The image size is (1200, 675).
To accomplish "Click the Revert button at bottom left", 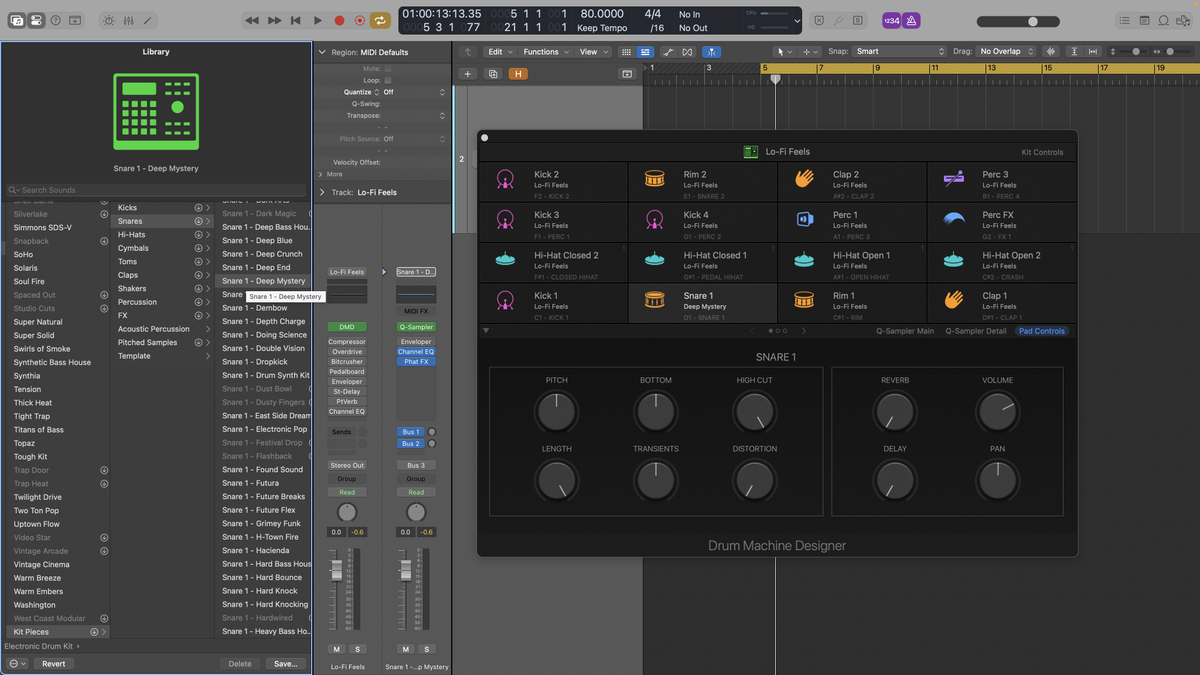I will [x=53, y=663].
